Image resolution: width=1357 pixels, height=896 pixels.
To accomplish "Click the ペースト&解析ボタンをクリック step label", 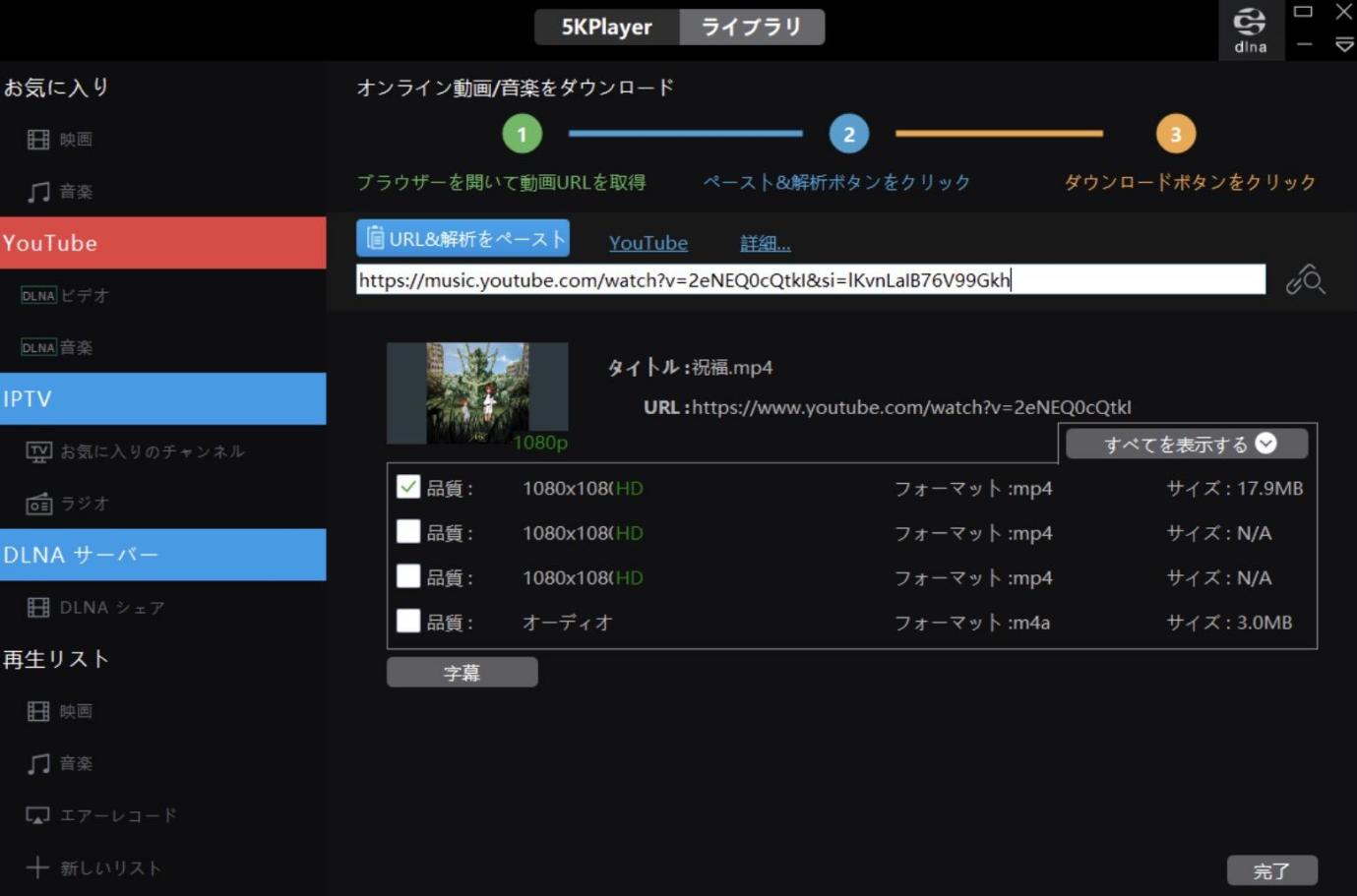I will click(837, 182).
